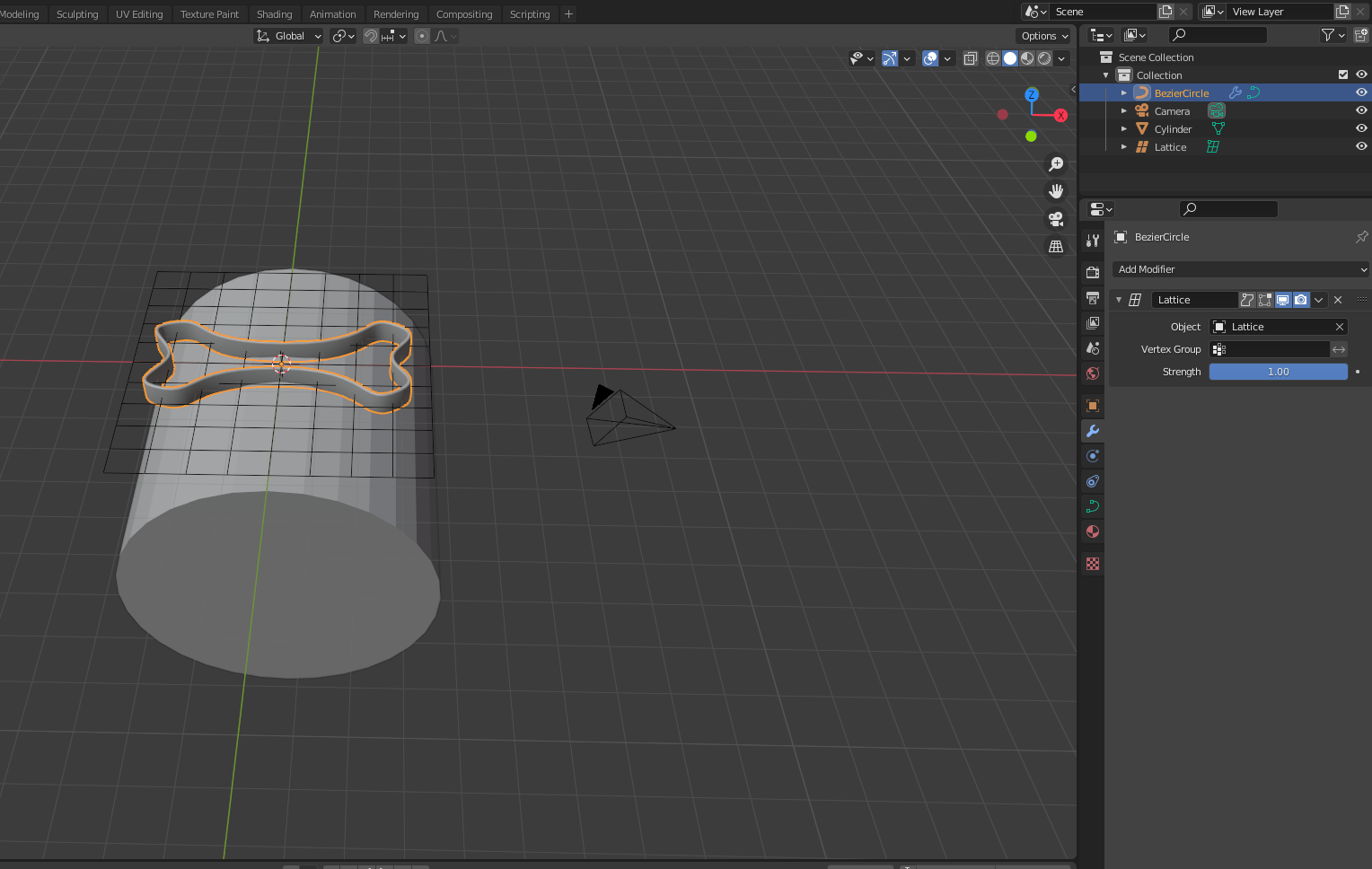Viewport: 1372px width, 869px height.
Task: Switch to Material Preview shading mode
Action: pos(1026,57)
